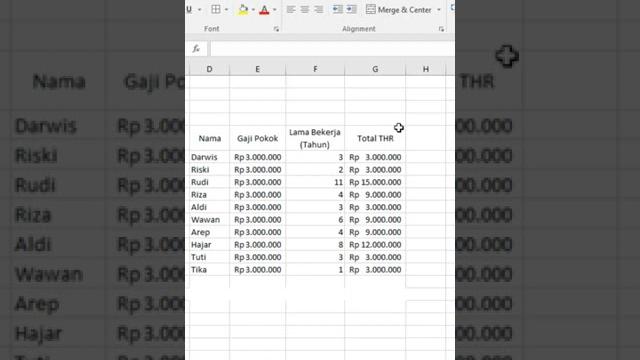Open font color dropdown arrow
The height and width of the screenshot is (360, 640).
pos(275,9)
